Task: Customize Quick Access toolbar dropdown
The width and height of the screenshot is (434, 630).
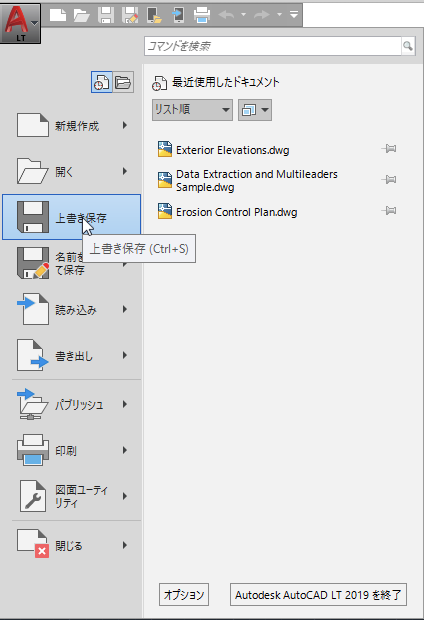Action: pos(294,15)
